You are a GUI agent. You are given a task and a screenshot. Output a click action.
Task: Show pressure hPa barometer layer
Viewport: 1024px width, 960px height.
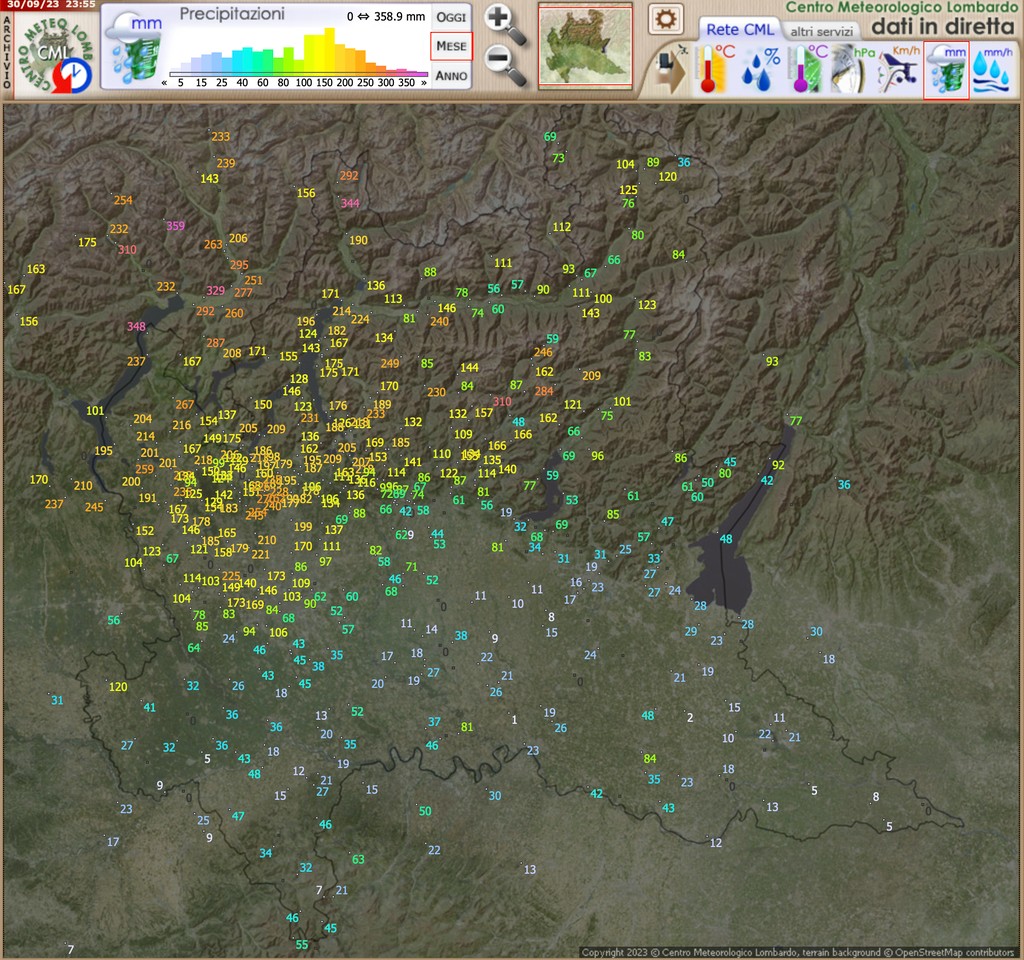click(x=852, y=69)
